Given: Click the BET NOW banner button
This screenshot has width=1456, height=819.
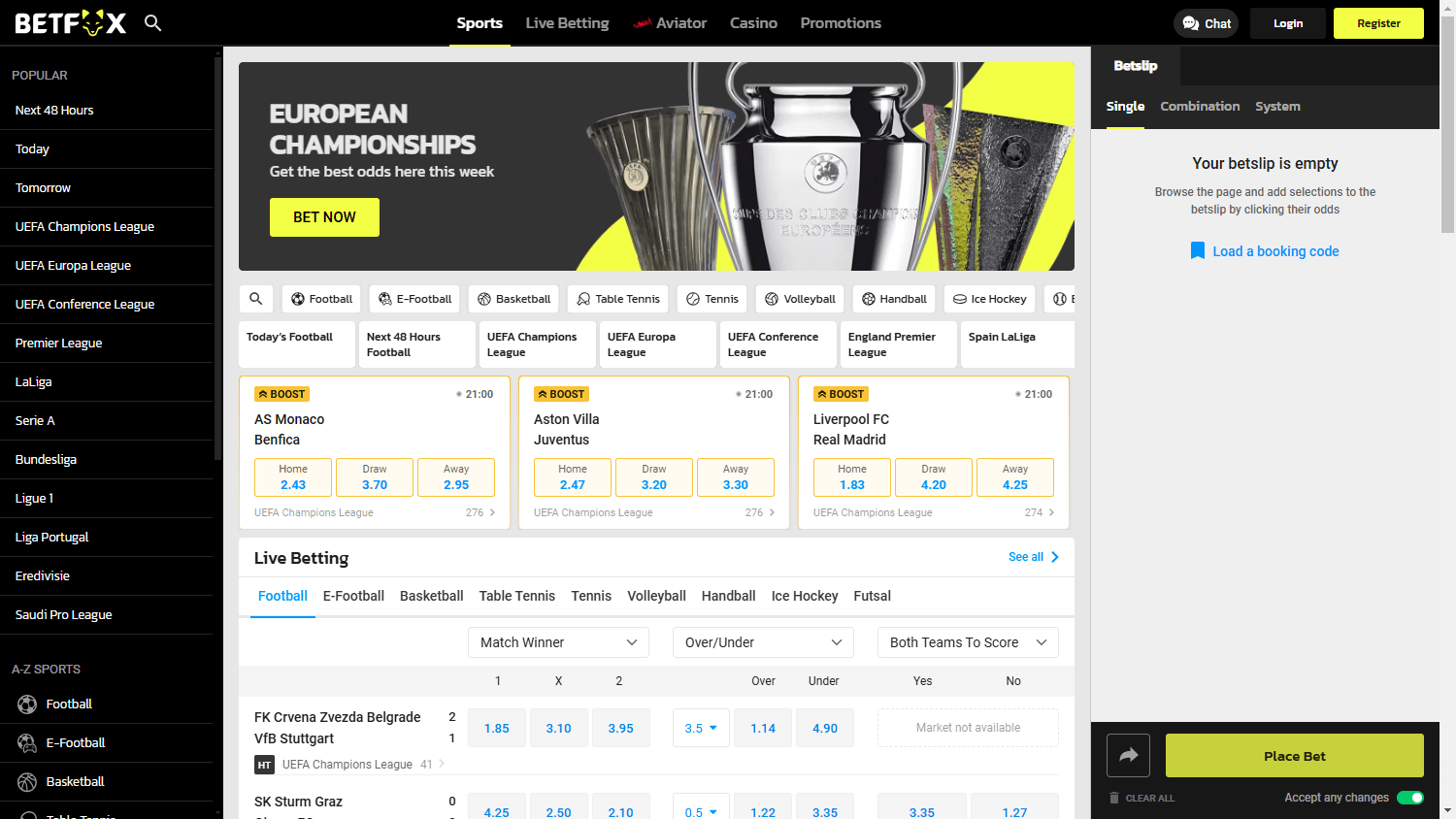Looking at the screenshot, I should (324, 217).
